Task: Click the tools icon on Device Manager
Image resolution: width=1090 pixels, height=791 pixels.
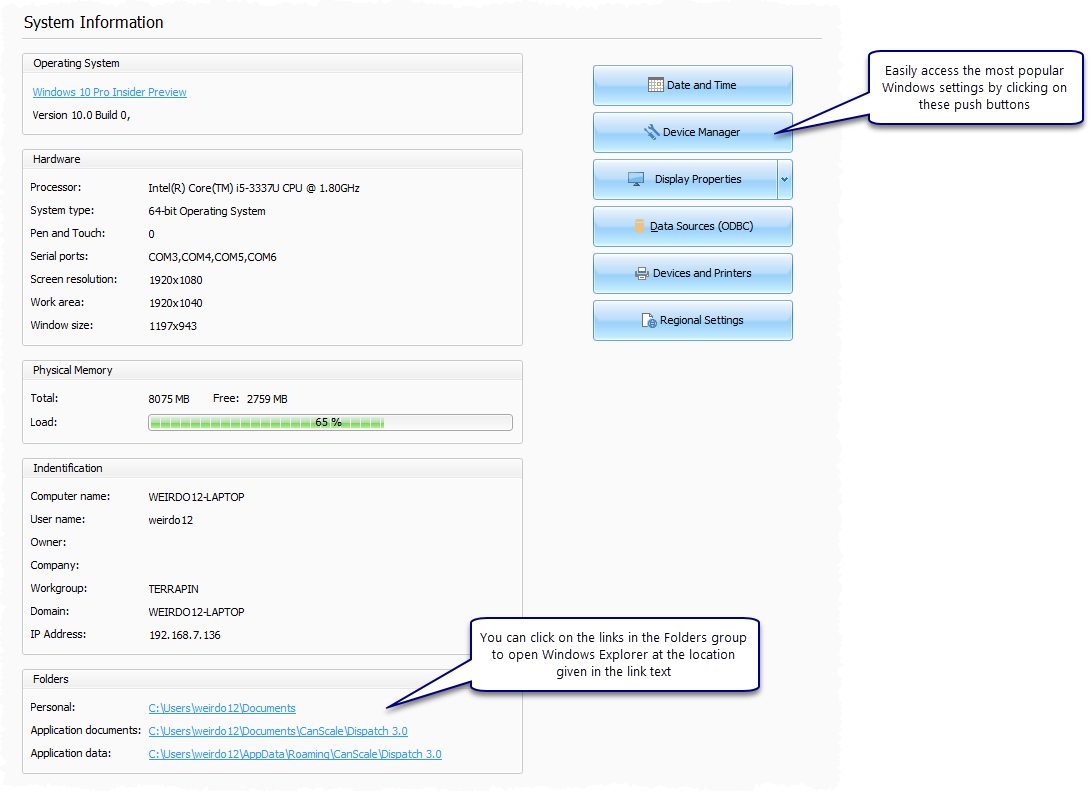Action: pyautogui.click(x=652, y=132)
